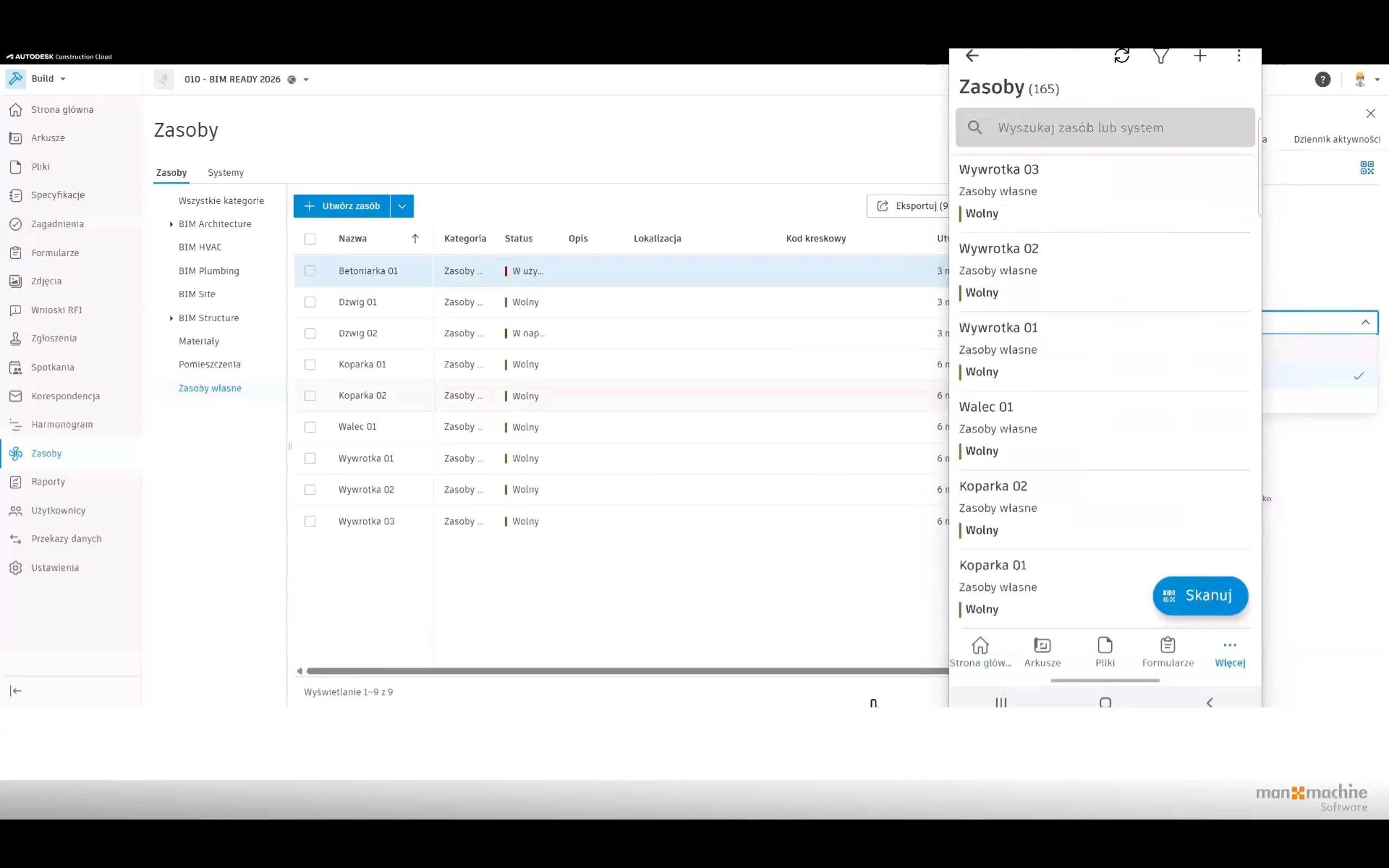This screenshot has height=868, width=1389.
Task: Tick the checkbox for Betoniarka 01
Action: pos(310,271)
